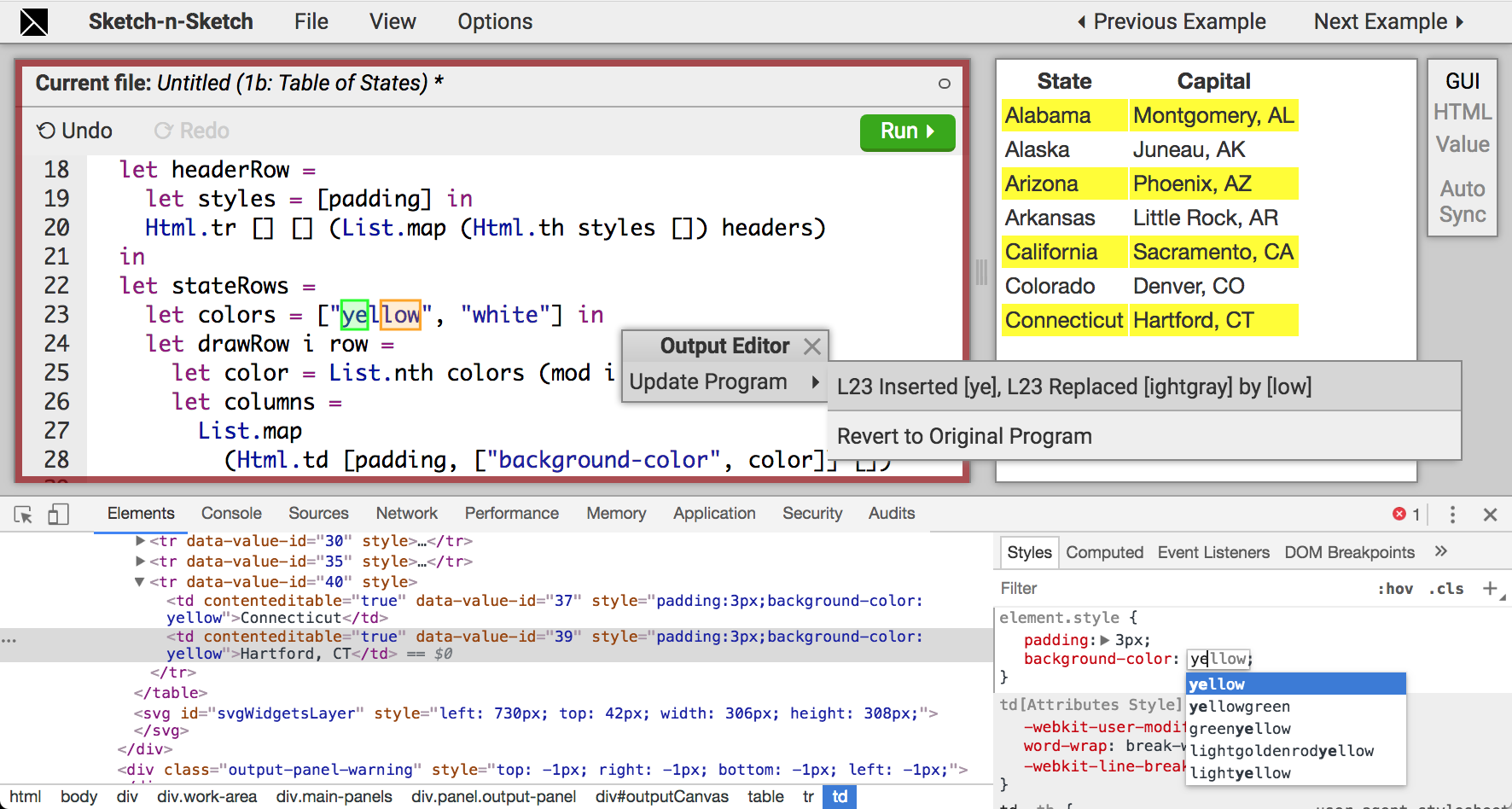Expand the tr data-value-id 35 node
This screenshot has width=1512, height=809.
point(140,561)
